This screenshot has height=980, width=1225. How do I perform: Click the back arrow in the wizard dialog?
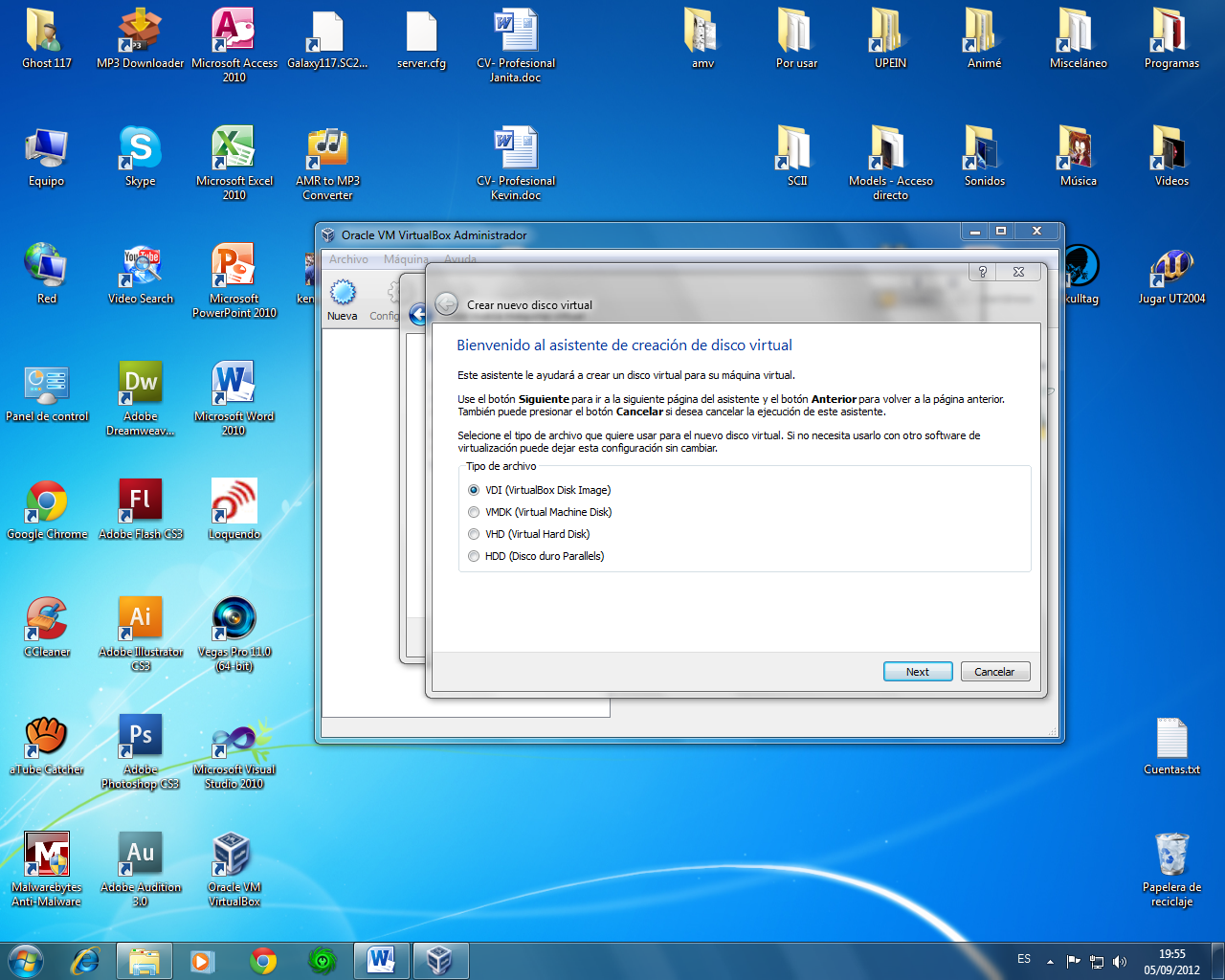[446, 303]
